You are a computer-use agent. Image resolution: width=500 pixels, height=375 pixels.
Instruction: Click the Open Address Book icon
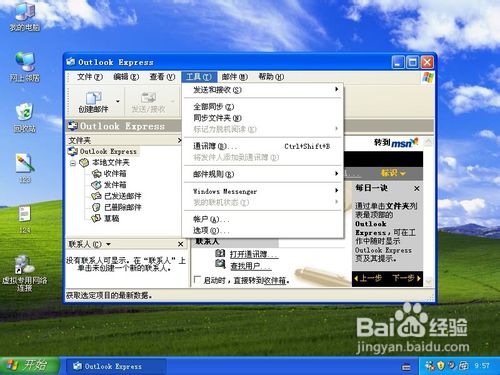pos(220,253)
